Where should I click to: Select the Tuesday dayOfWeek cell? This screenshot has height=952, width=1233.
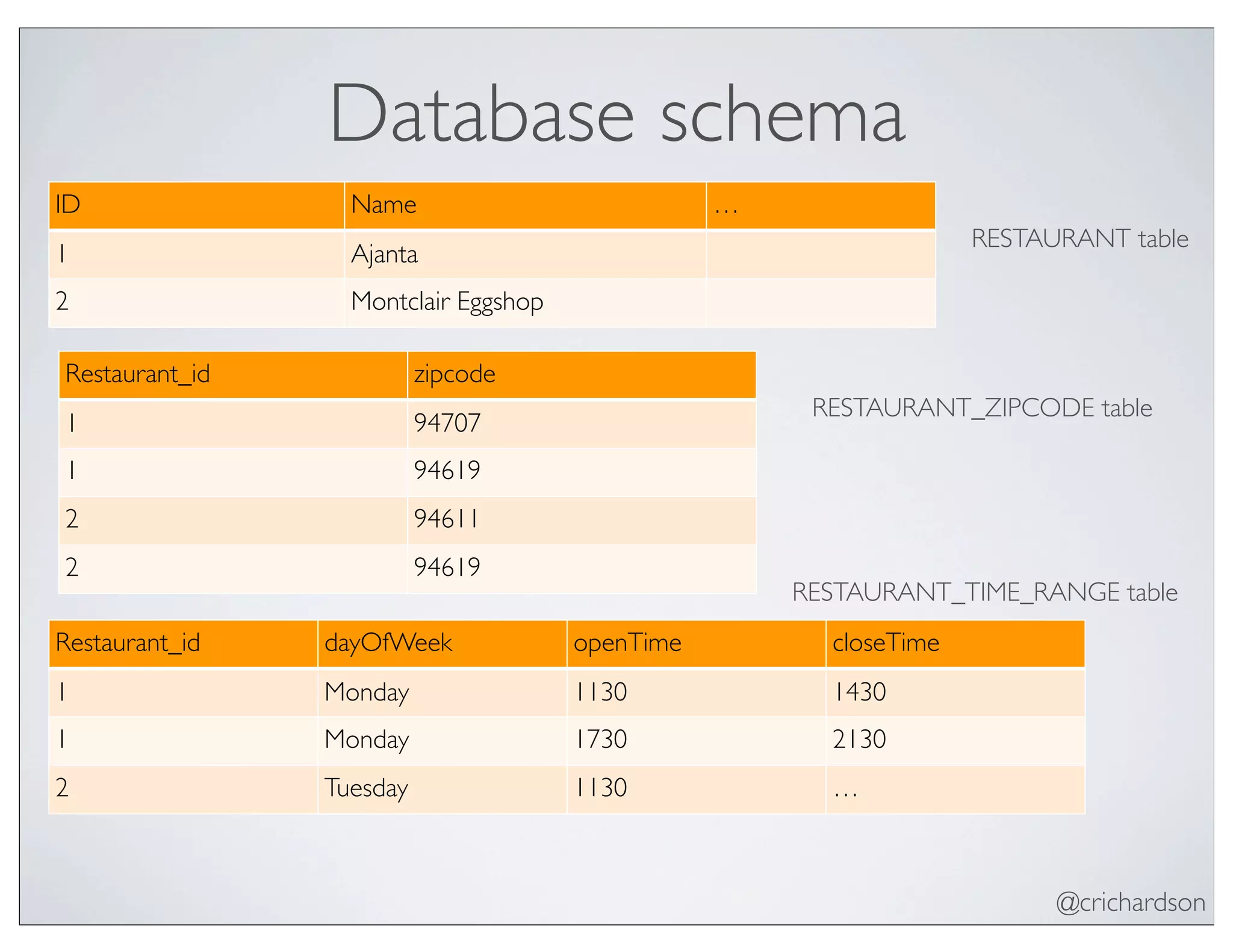(x=366, y=788)
